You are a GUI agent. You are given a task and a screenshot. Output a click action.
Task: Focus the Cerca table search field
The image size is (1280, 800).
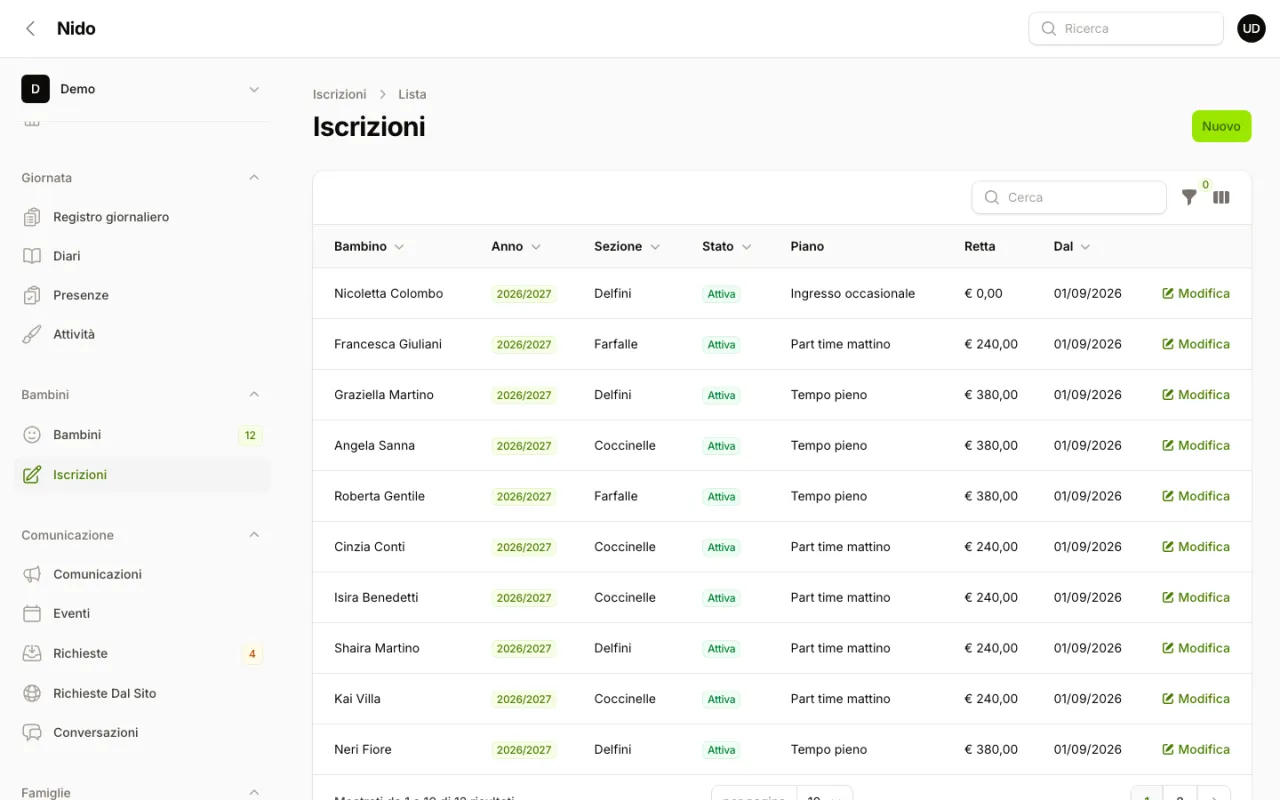[x=1069, y=197]
